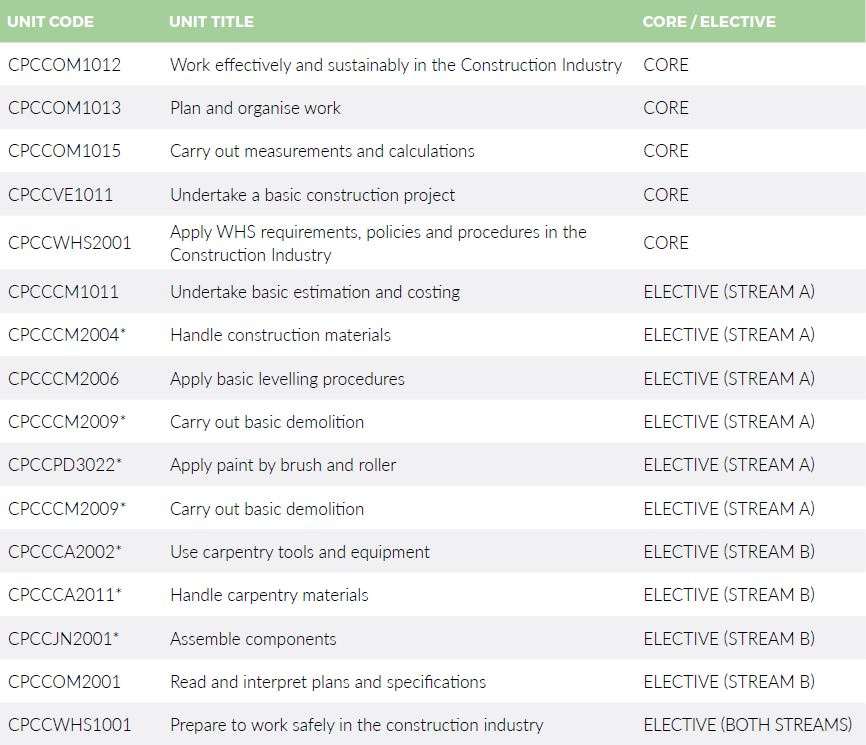Click 'Carry out measurements and calculations' title

[322, 151]
